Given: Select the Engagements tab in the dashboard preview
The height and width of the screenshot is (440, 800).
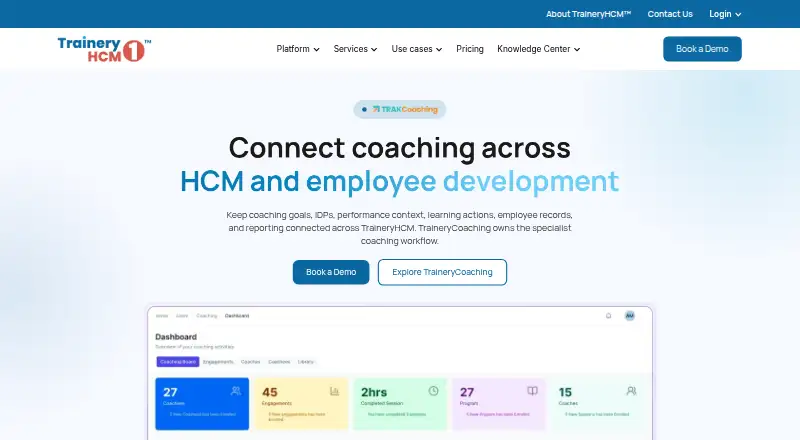Looking at the screenshot, I should coord(218,362).
